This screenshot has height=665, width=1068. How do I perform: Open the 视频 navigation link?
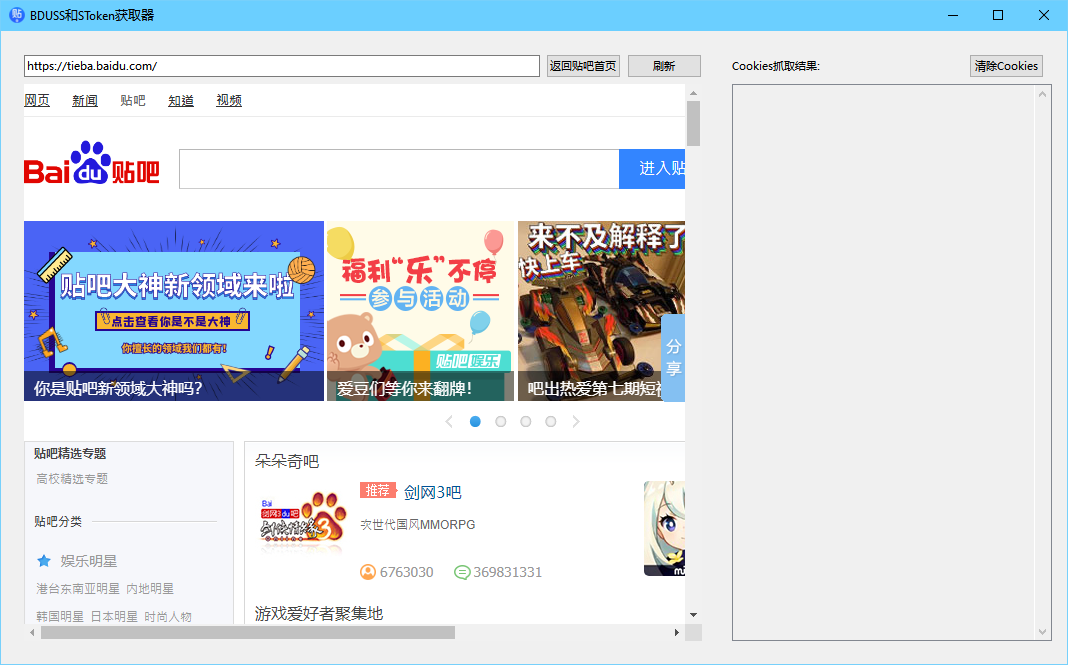click(229, 100)
